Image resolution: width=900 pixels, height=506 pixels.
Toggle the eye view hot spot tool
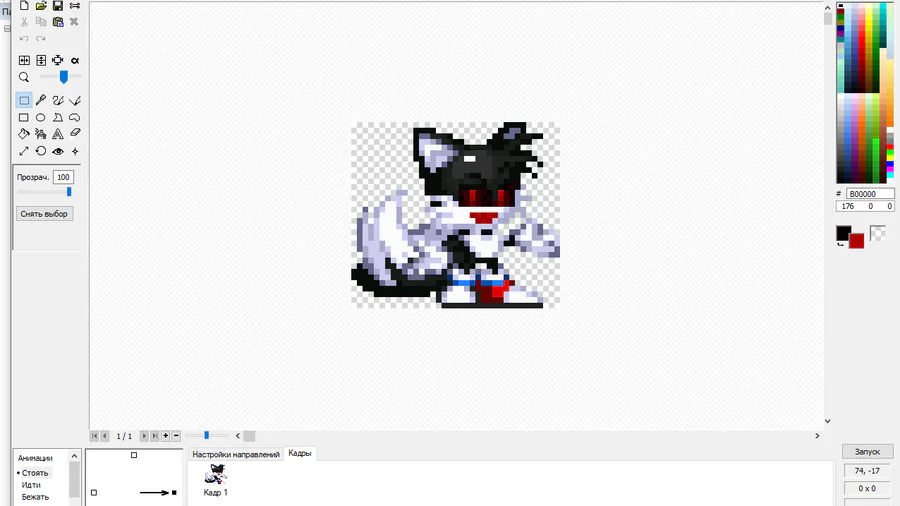[58, 151]
